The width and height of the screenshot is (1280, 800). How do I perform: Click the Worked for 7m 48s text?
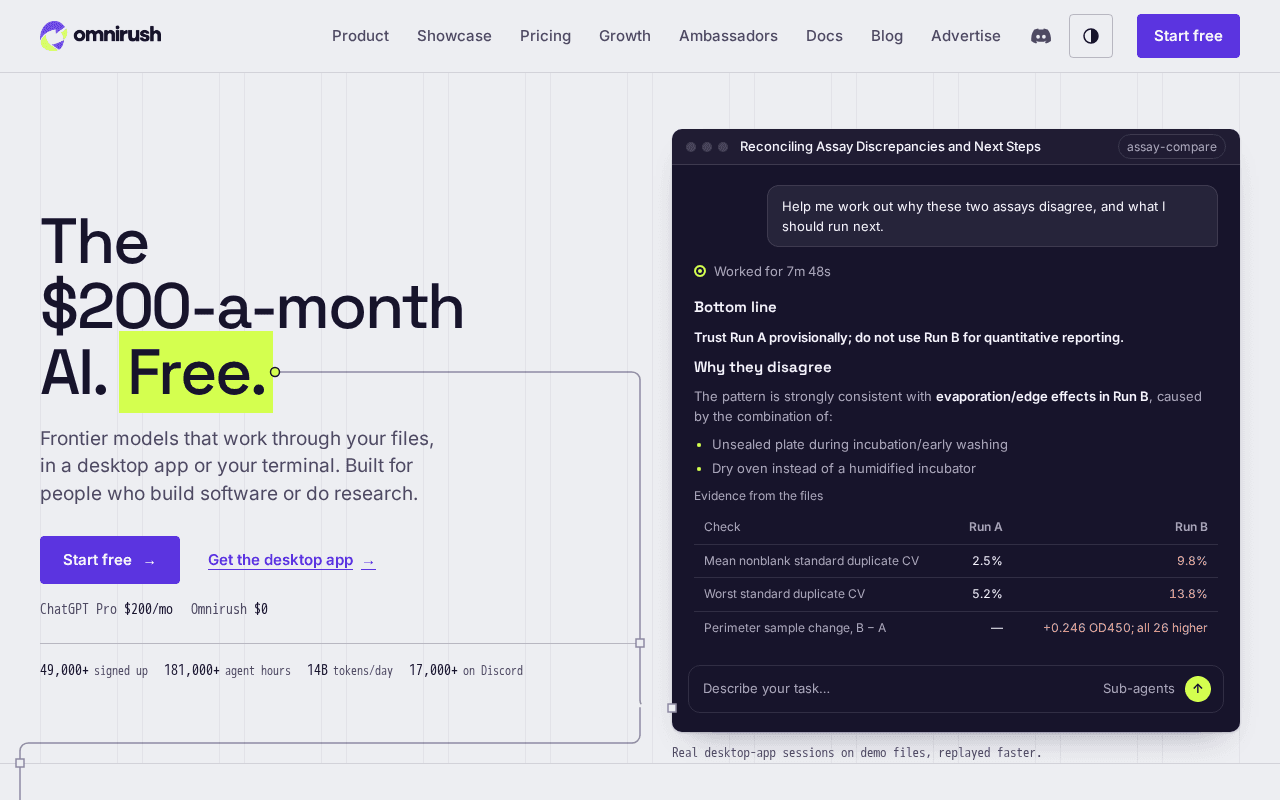point(772,271)
